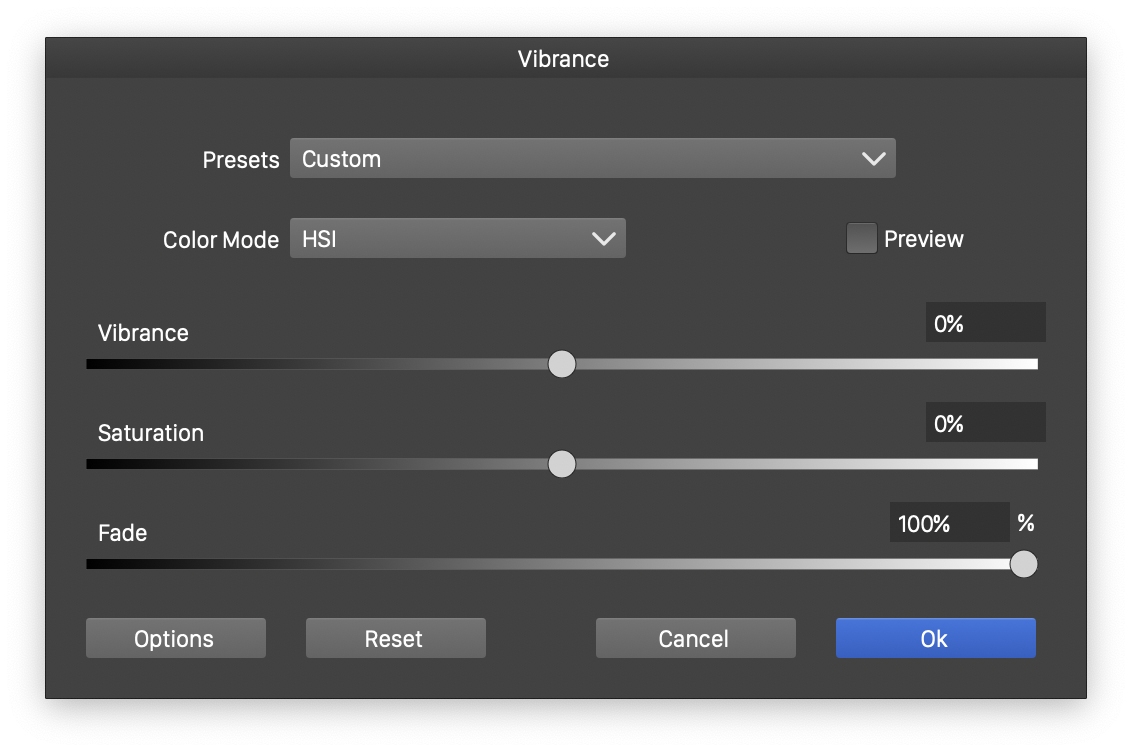Click the Vibrance dialog title bar
The image size is (1132, 752).
564,59
